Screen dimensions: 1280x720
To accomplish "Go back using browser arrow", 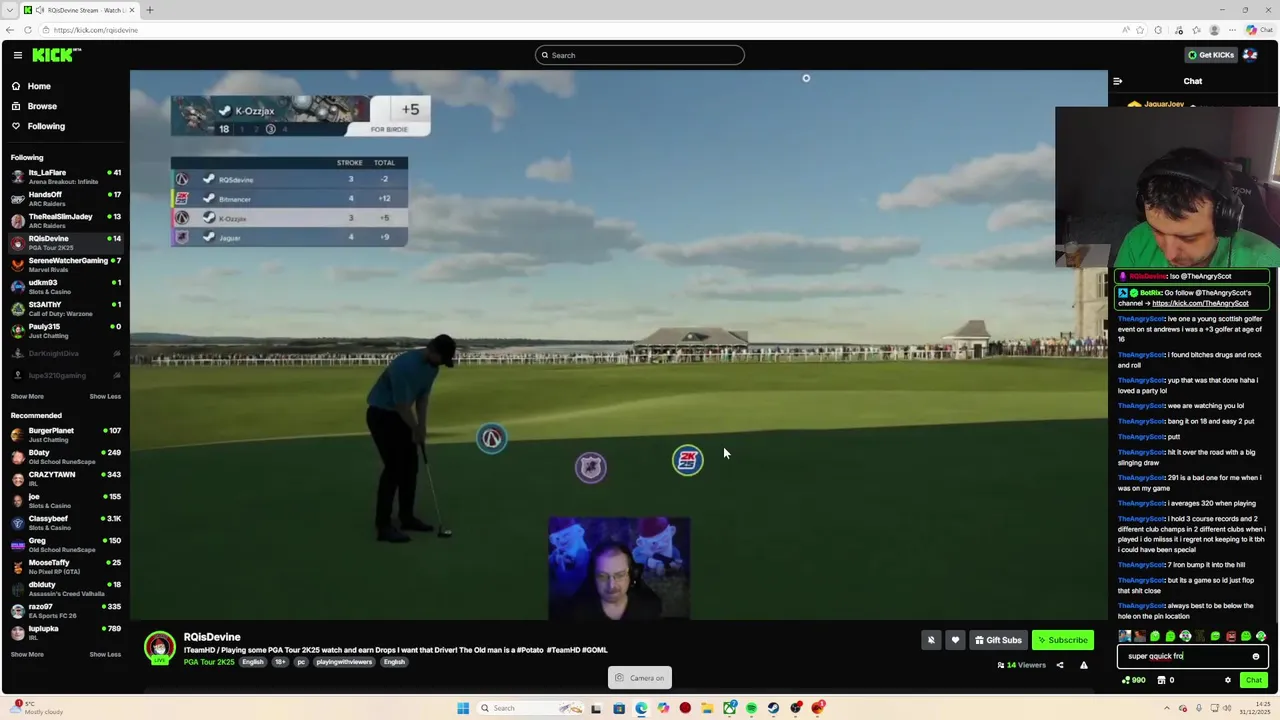I will [10, 30].
